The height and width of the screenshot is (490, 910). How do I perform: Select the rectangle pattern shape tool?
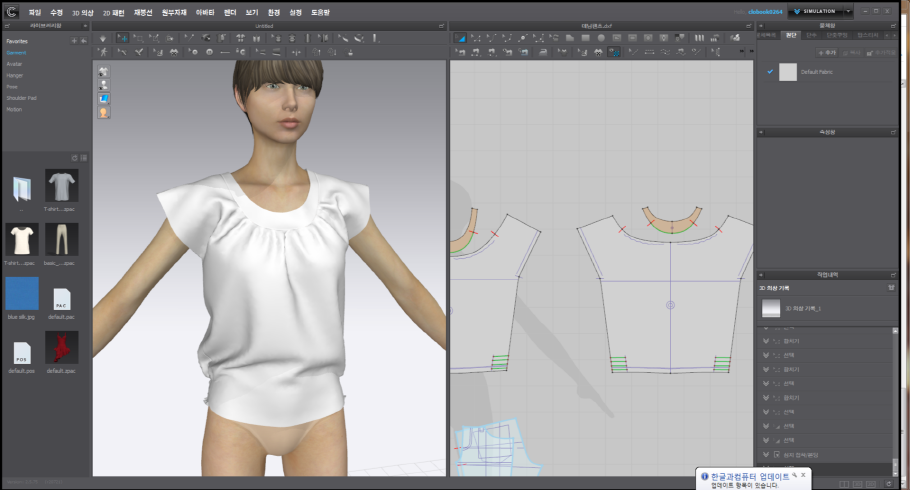pos(586,38)
